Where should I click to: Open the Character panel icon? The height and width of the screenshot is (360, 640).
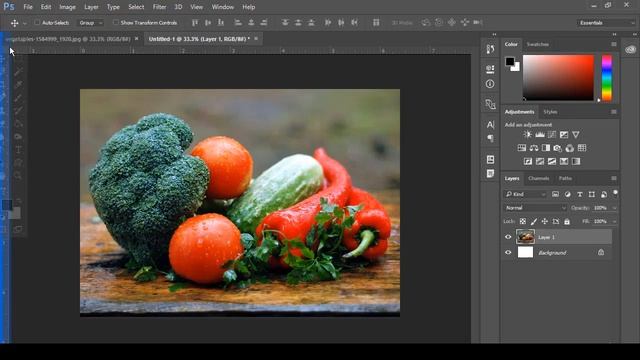pyautogui.click(x=490, y=124)
